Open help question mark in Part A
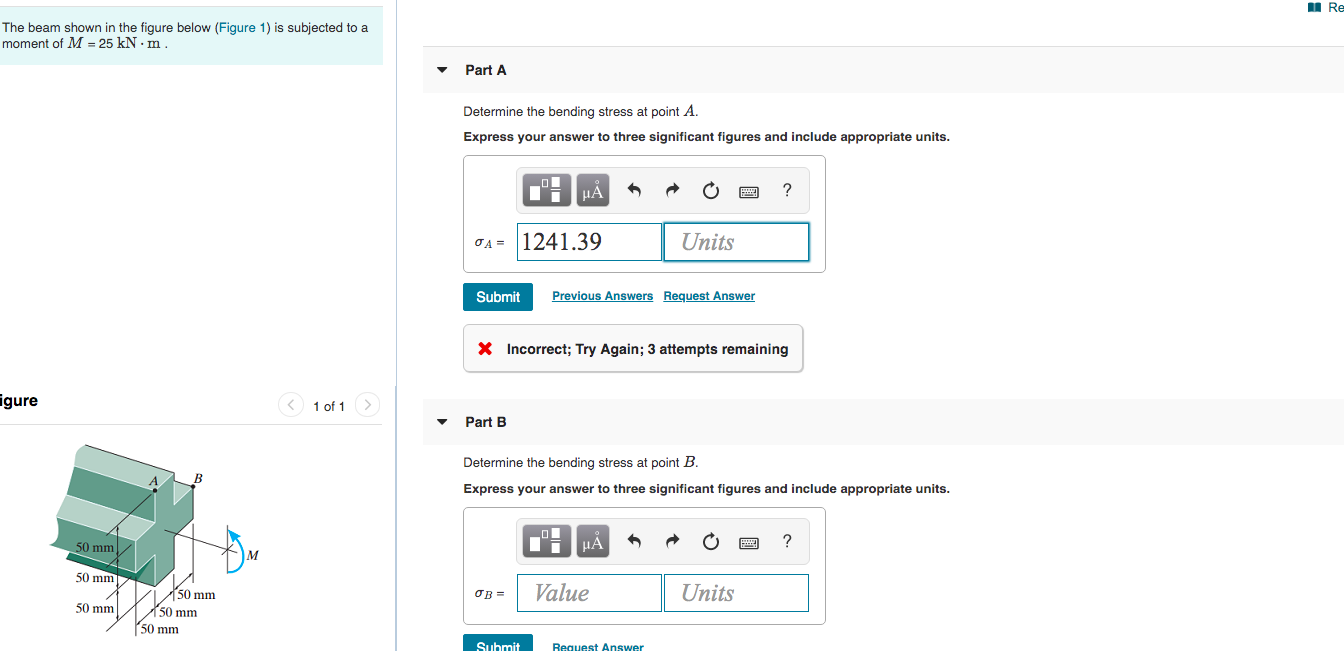 (x=787, y=190)
